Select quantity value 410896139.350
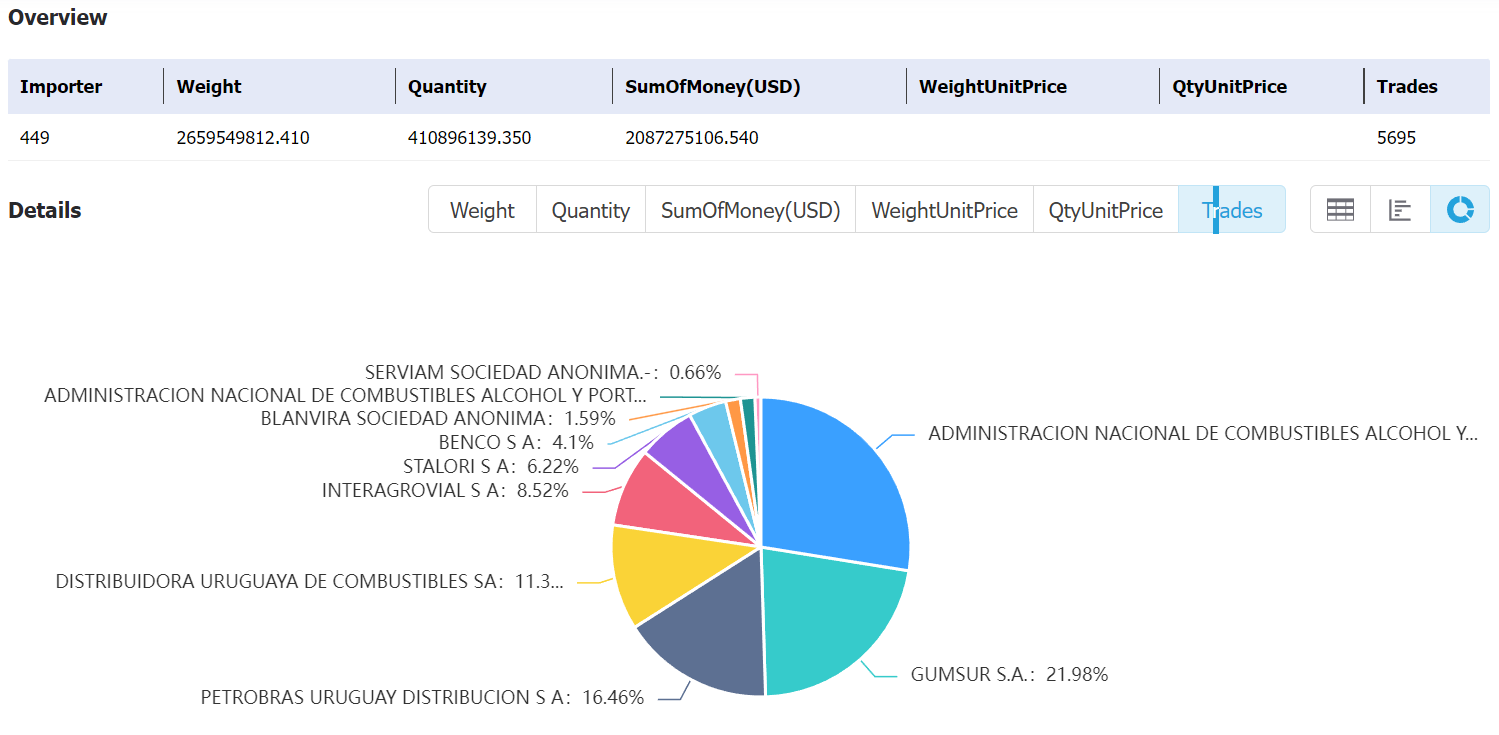The image size is (1499, 735). coord(469,138)
